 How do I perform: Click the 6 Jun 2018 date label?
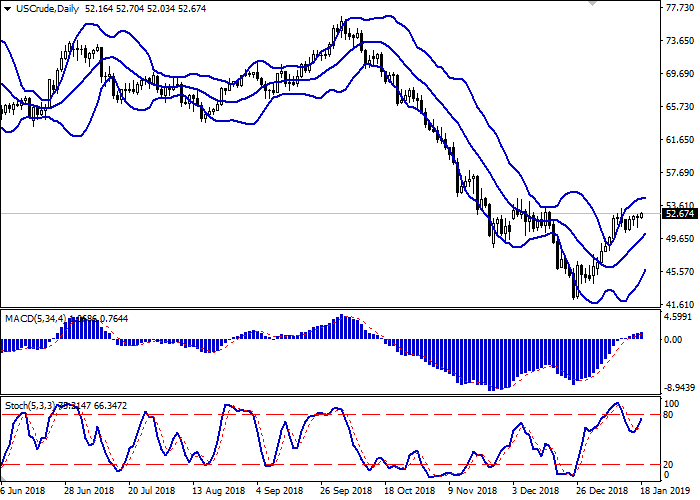[x=24, y=491]
